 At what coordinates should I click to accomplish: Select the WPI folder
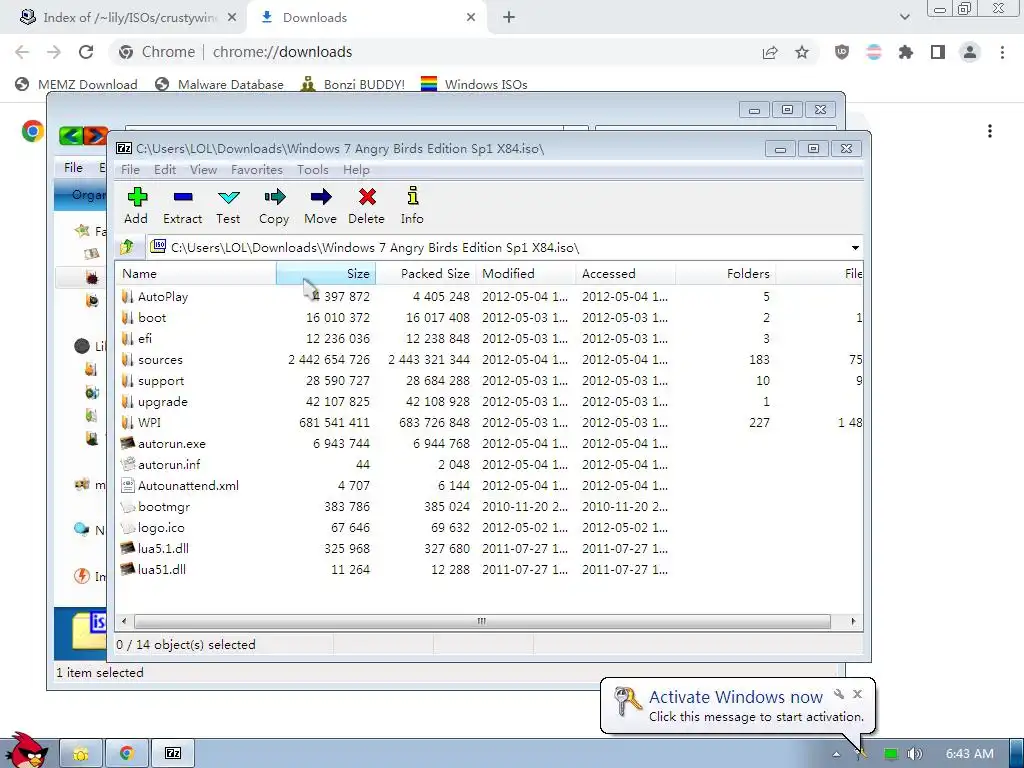tap(149, 423)
